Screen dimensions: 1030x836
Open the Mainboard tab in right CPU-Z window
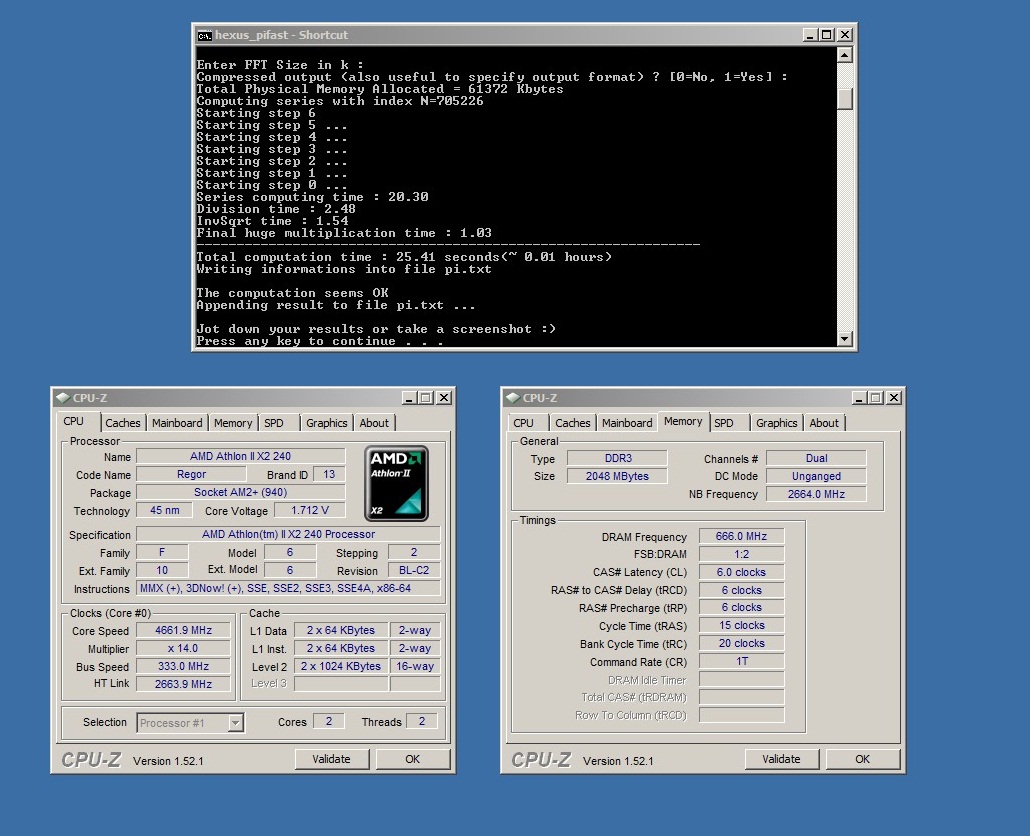point(627,423)
